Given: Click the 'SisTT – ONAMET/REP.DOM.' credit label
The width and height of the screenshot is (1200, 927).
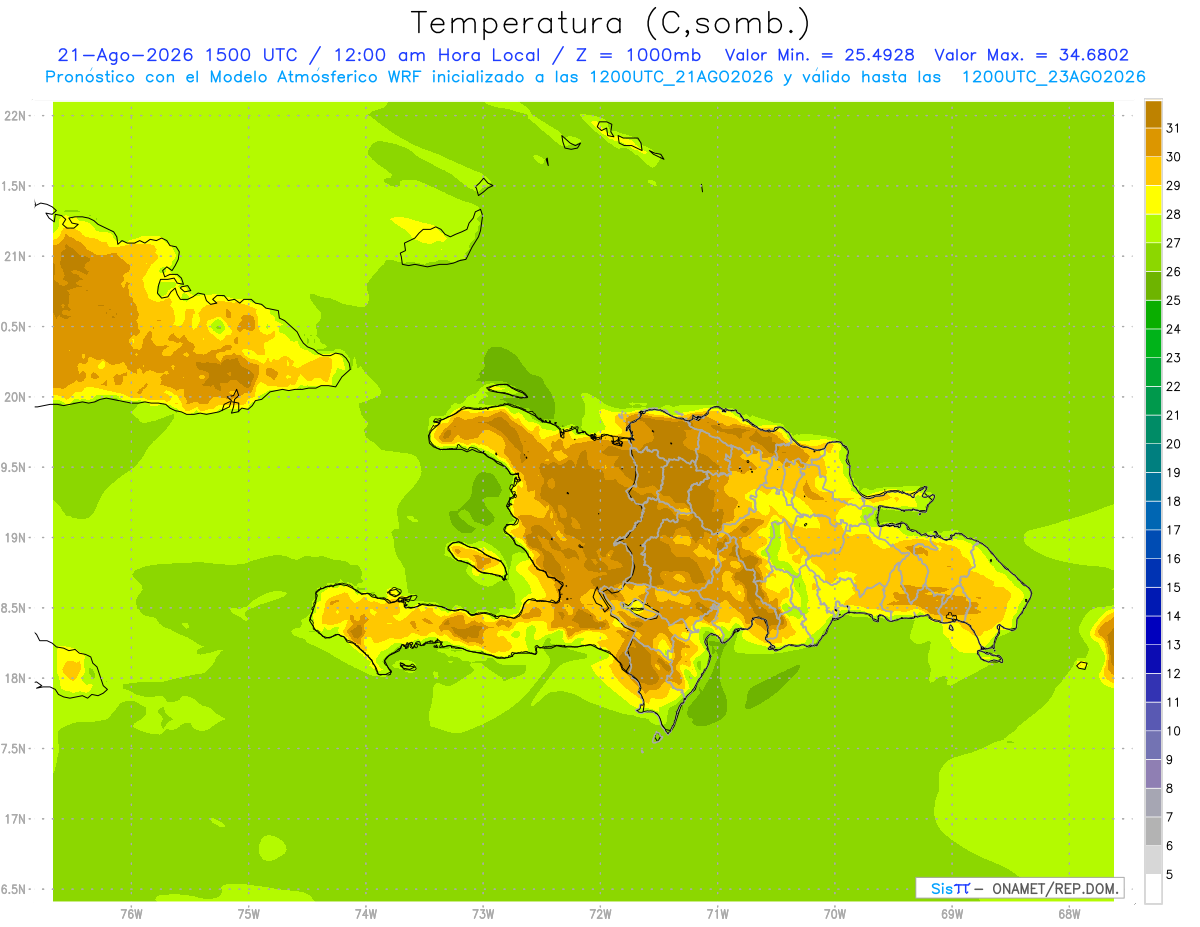Looking at the screenshot, I should point(1019,888).
